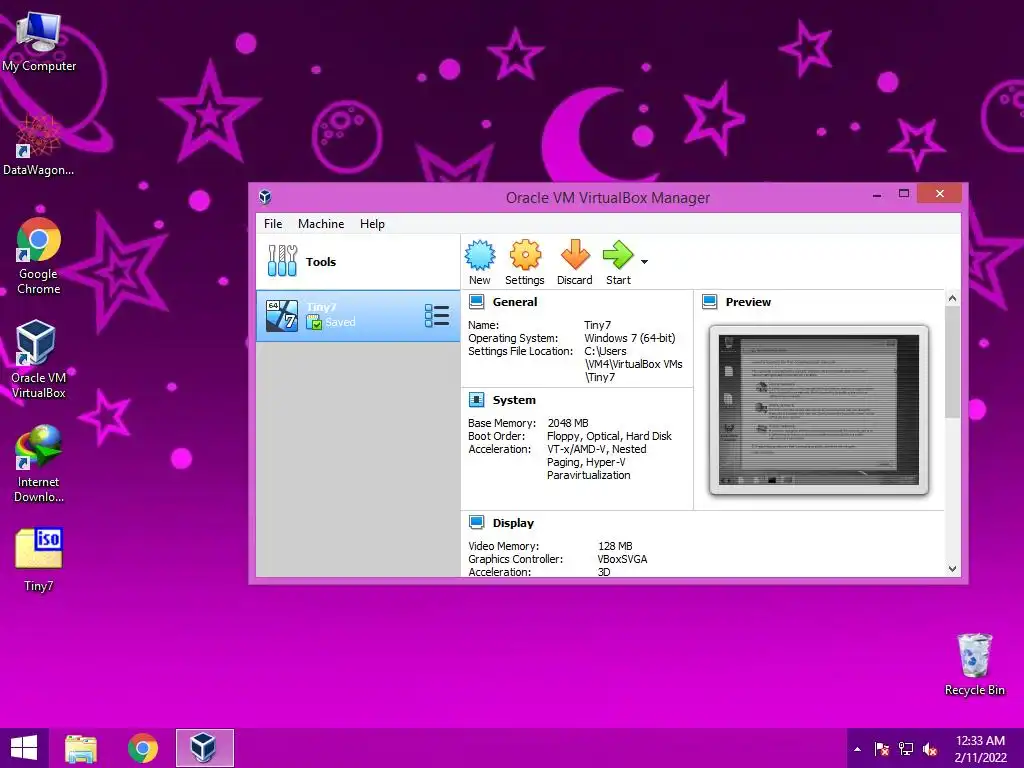The image size is (1024, 768).
Task: Click the System section heading
Action: pos(514,400)
